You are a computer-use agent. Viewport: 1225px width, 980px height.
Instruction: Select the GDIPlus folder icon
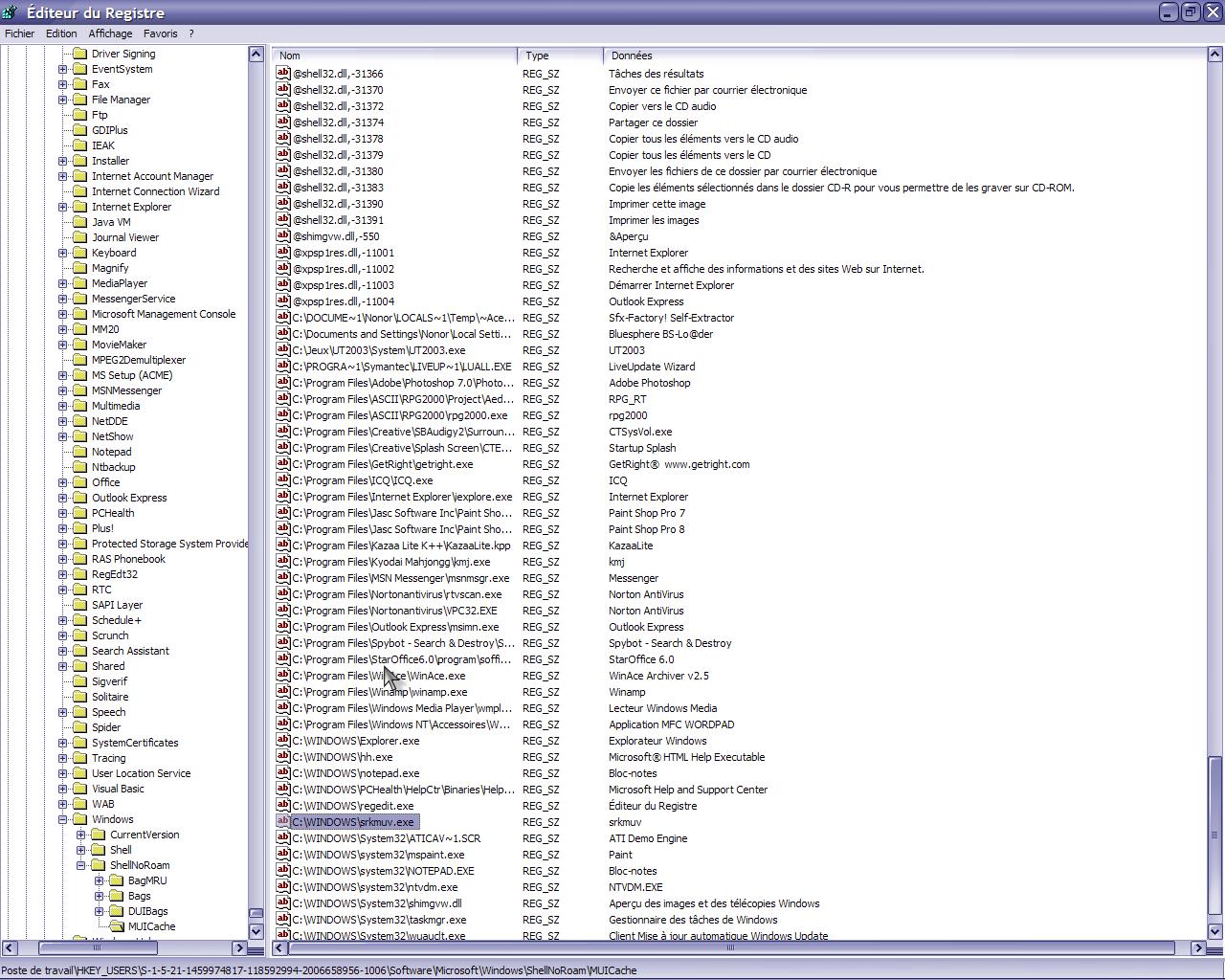[80, 130]
